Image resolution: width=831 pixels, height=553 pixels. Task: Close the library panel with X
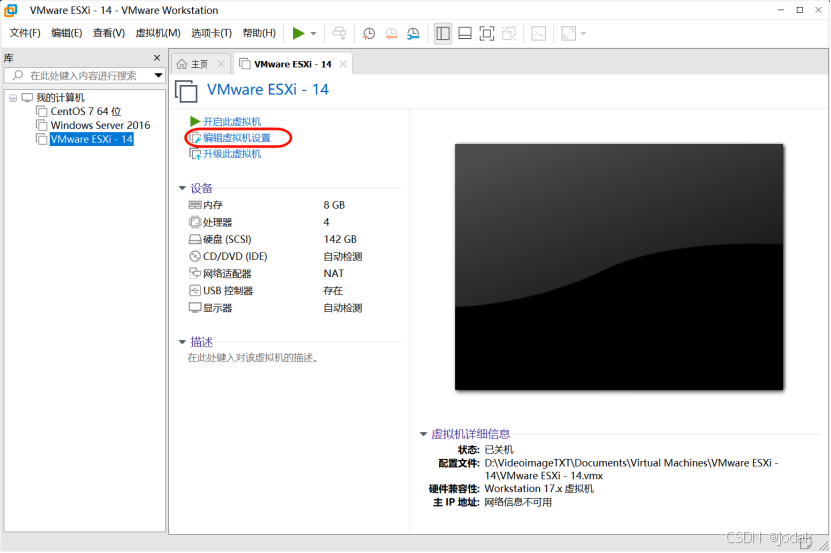pyautogui.click(x=157, y=58)
